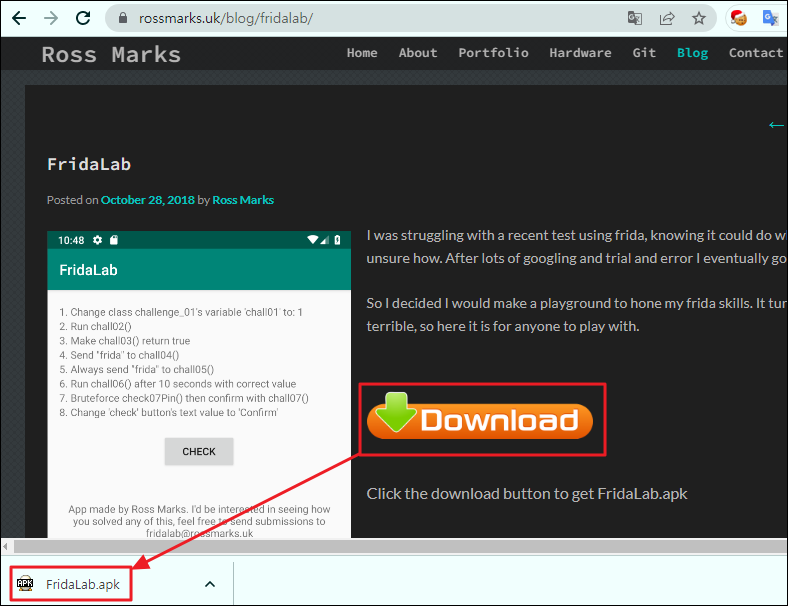Share this page via share icon
The width and height of the screenshot is (788, 606).
(667, 19)
